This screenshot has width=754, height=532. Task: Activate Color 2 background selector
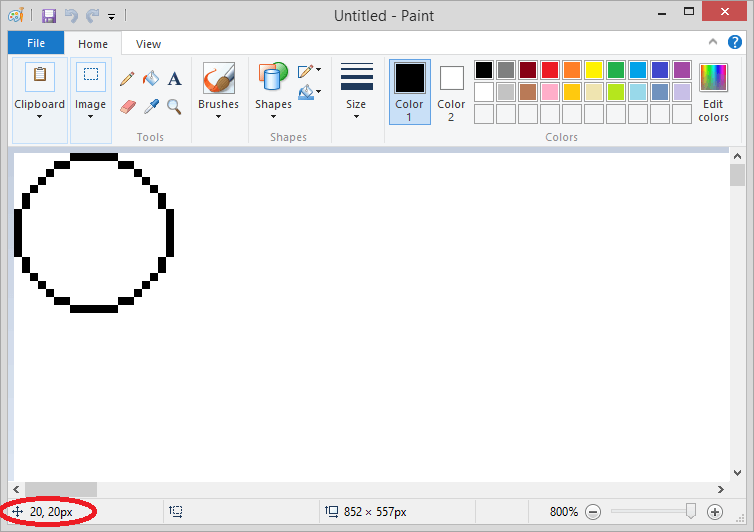tap(451, 92)
